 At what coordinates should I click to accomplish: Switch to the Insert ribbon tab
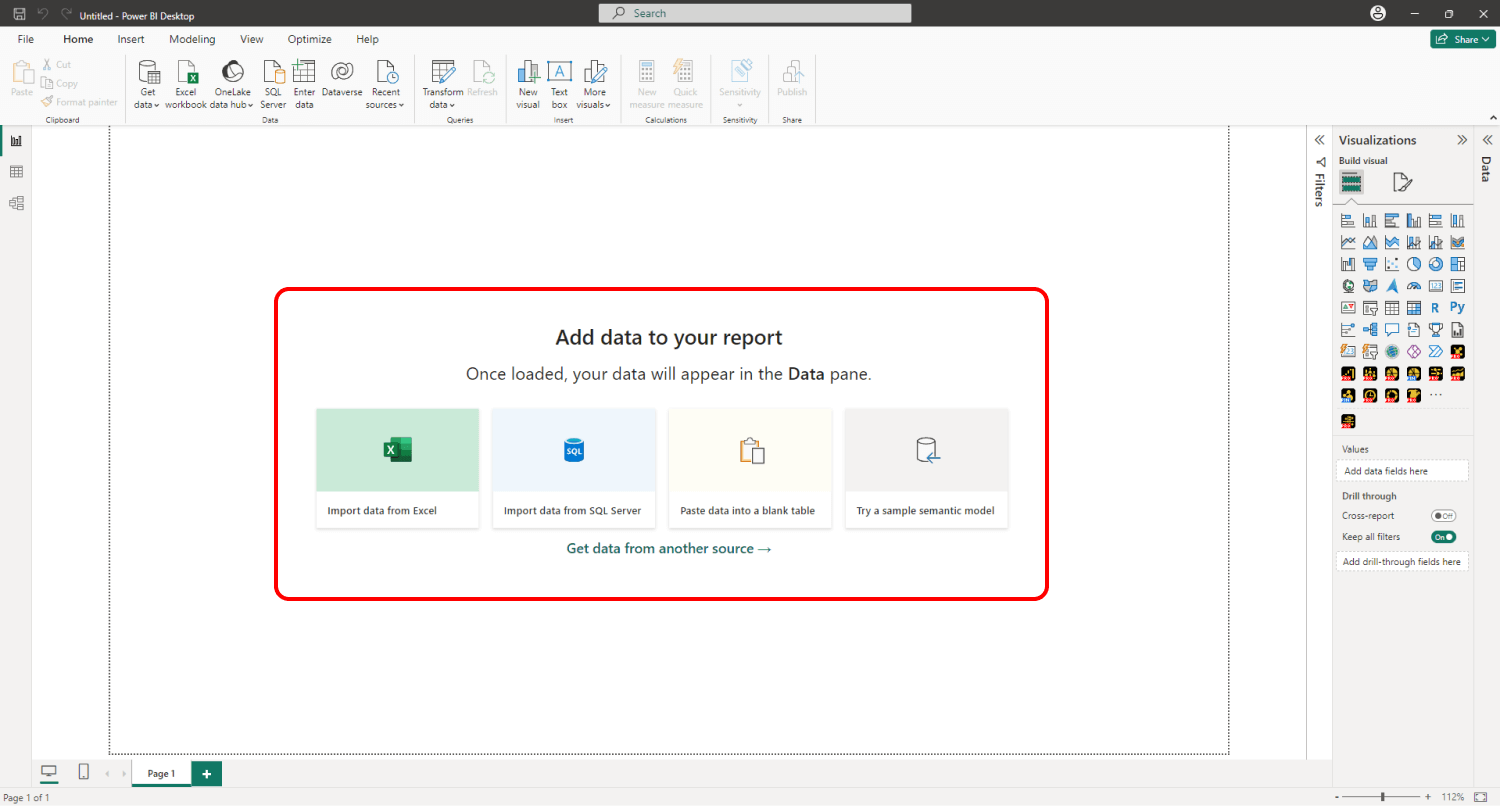point(131,39)
